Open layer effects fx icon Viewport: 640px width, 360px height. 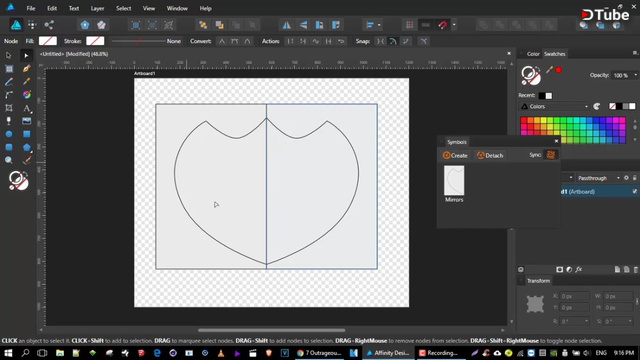pos(579,269)
